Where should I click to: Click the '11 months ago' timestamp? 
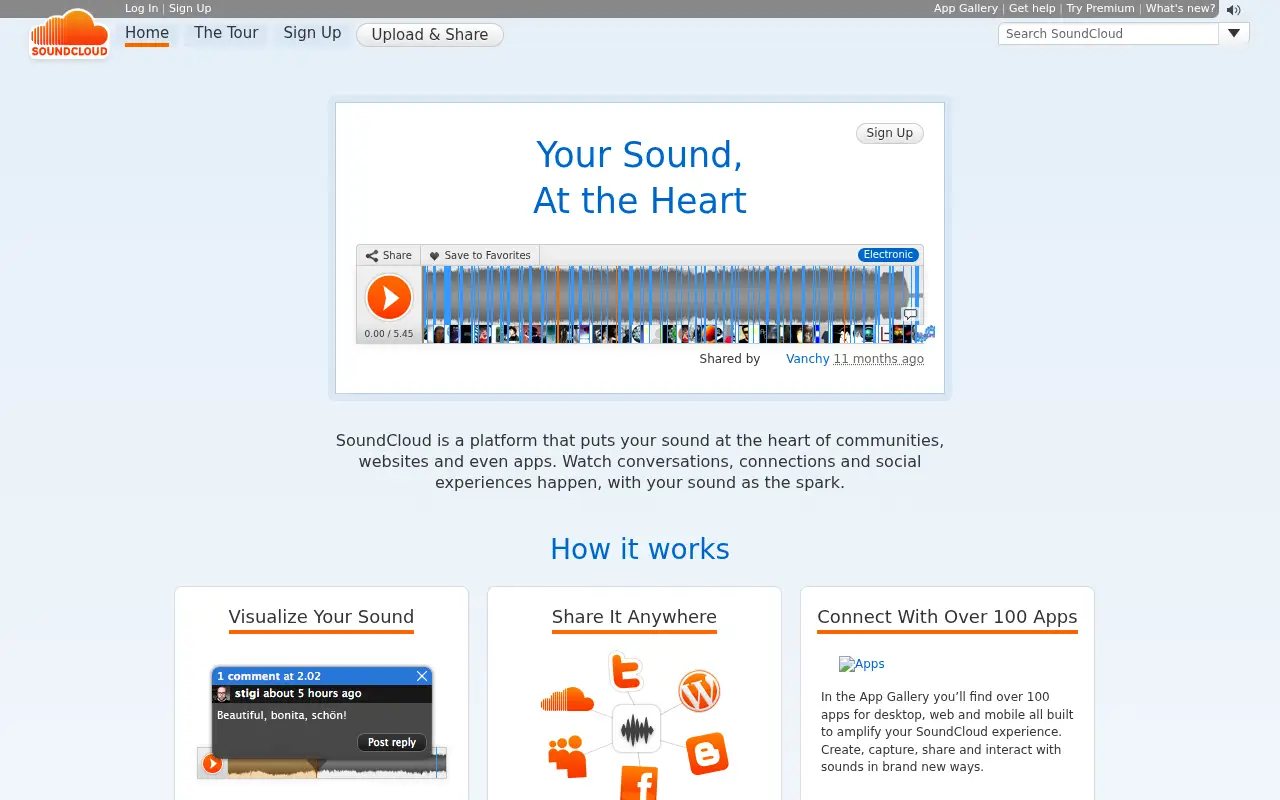[879, 359]
